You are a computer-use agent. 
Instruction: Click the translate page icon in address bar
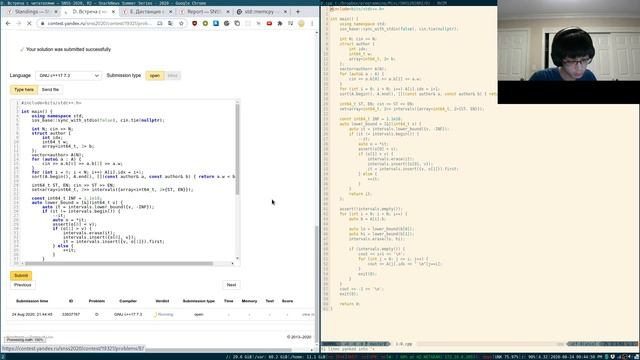coord(171,24)
